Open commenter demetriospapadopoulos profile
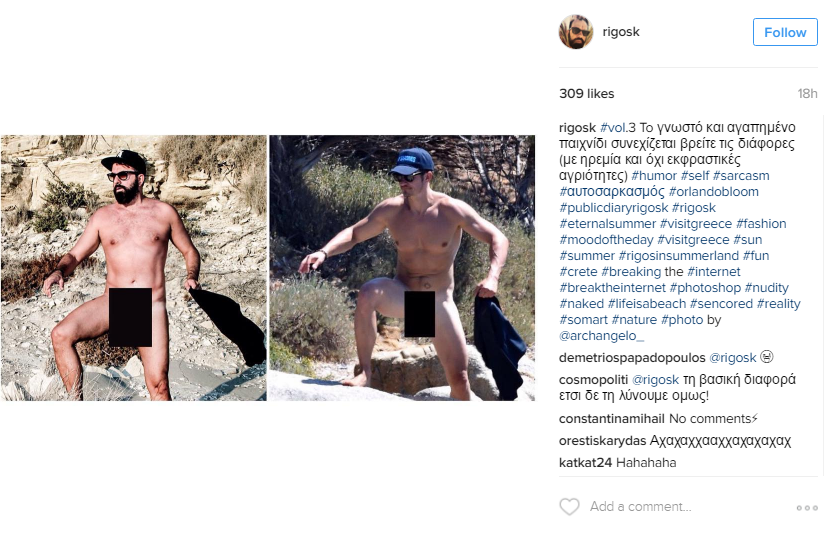The width and height of the screenshot is (824, 535). (632, 358)
